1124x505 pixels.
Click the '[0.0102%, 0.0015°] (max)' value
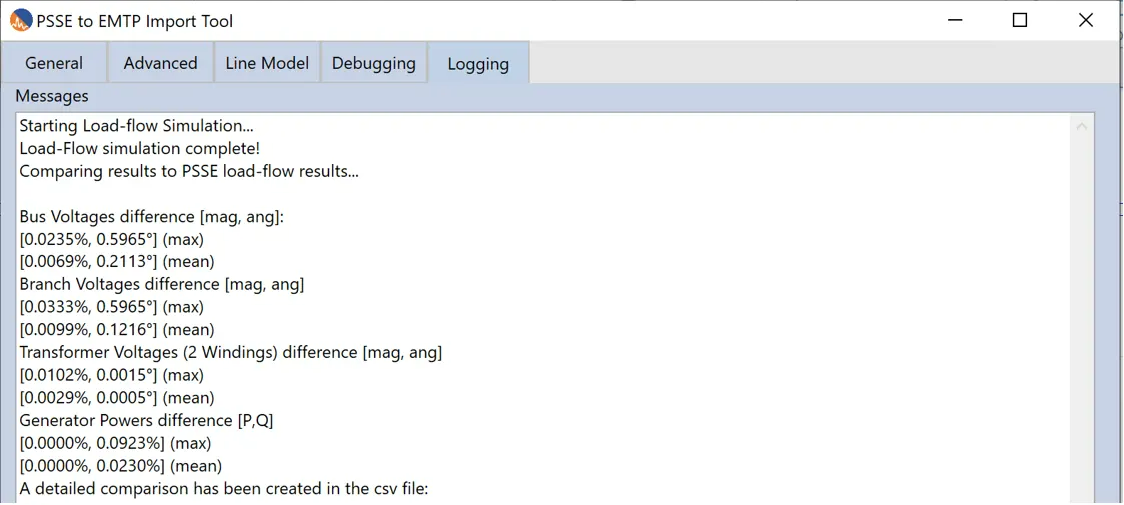[112, 375]
